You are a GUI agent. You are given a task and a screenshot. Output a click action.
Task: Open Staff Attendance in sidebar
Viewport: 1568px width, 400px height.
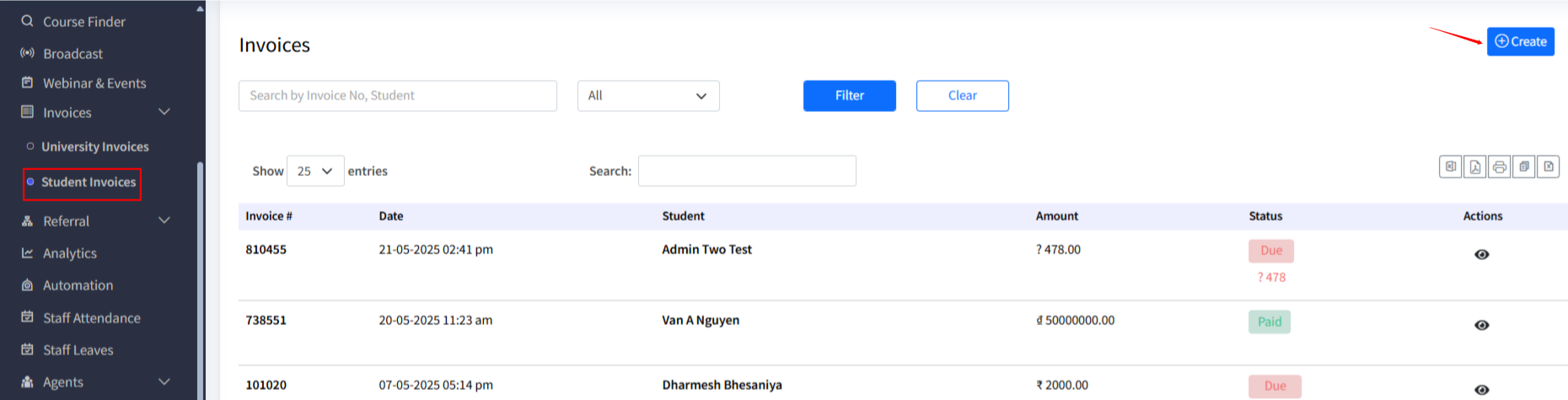(x=91, y=317)
